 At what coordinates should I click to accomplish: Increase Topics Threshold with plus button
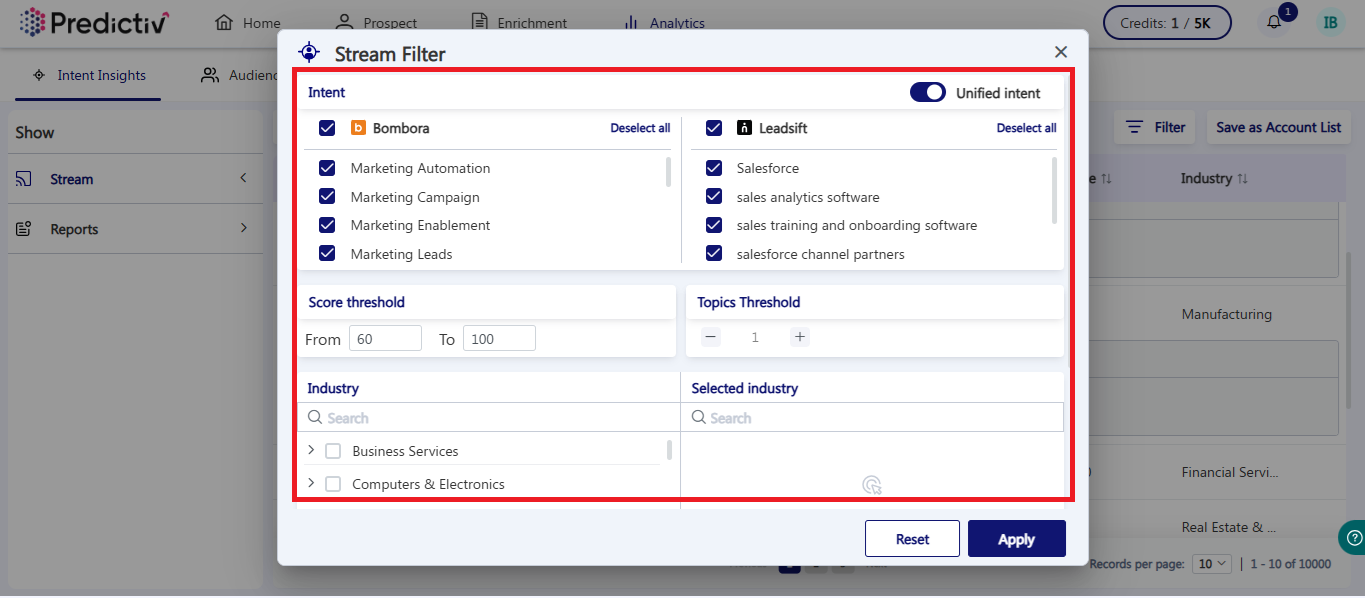799,337
